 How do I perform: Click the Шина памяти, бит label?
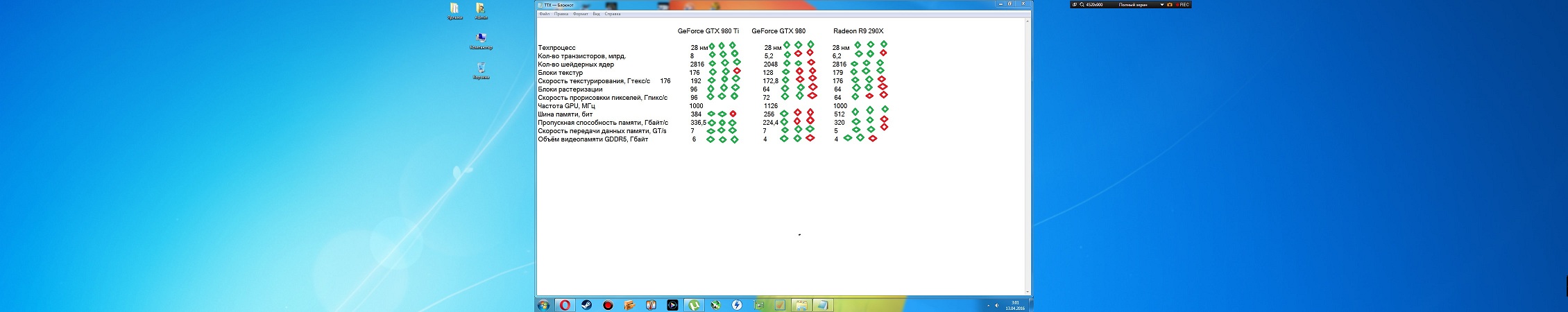565,114
